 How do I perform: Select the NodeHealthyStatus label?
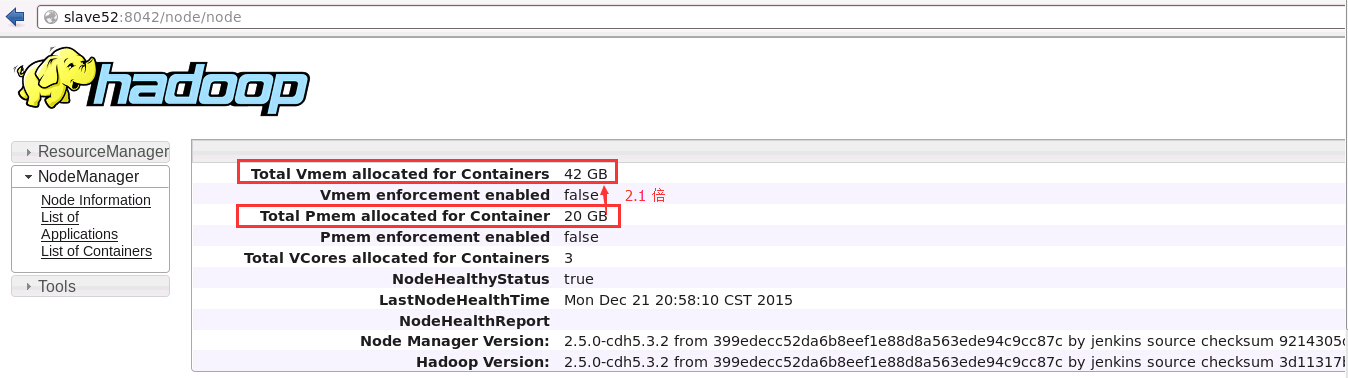(x=471, y=279)
